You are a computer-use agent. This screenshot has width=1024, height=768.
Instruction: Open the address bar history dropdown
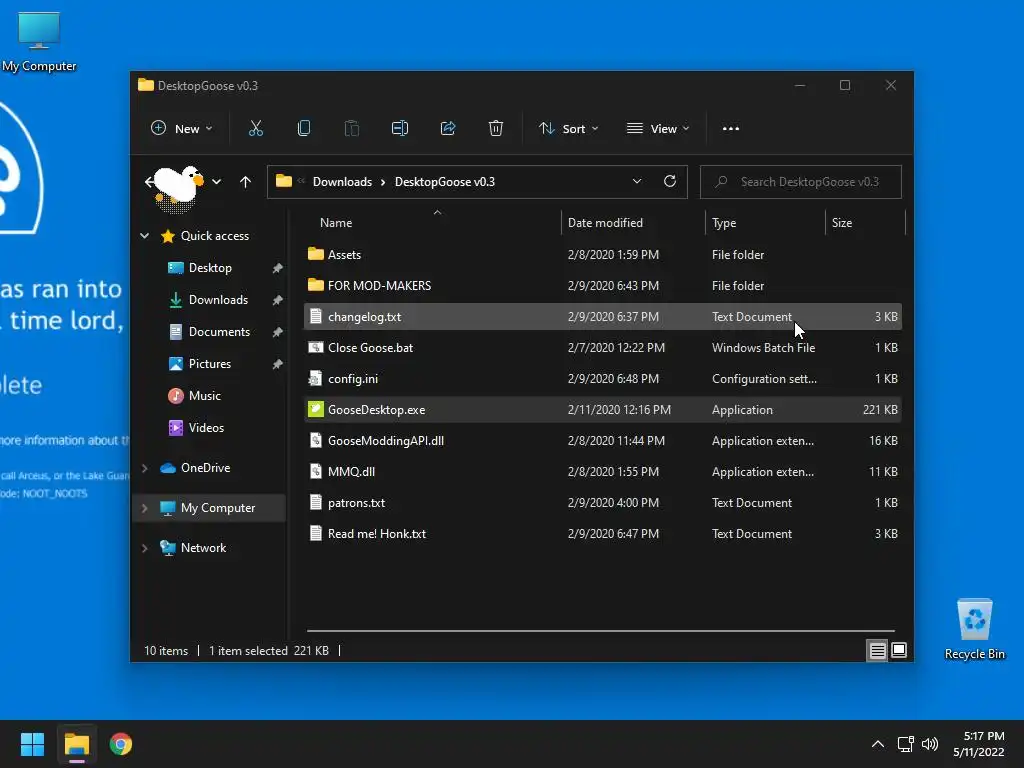pos(637,182)
